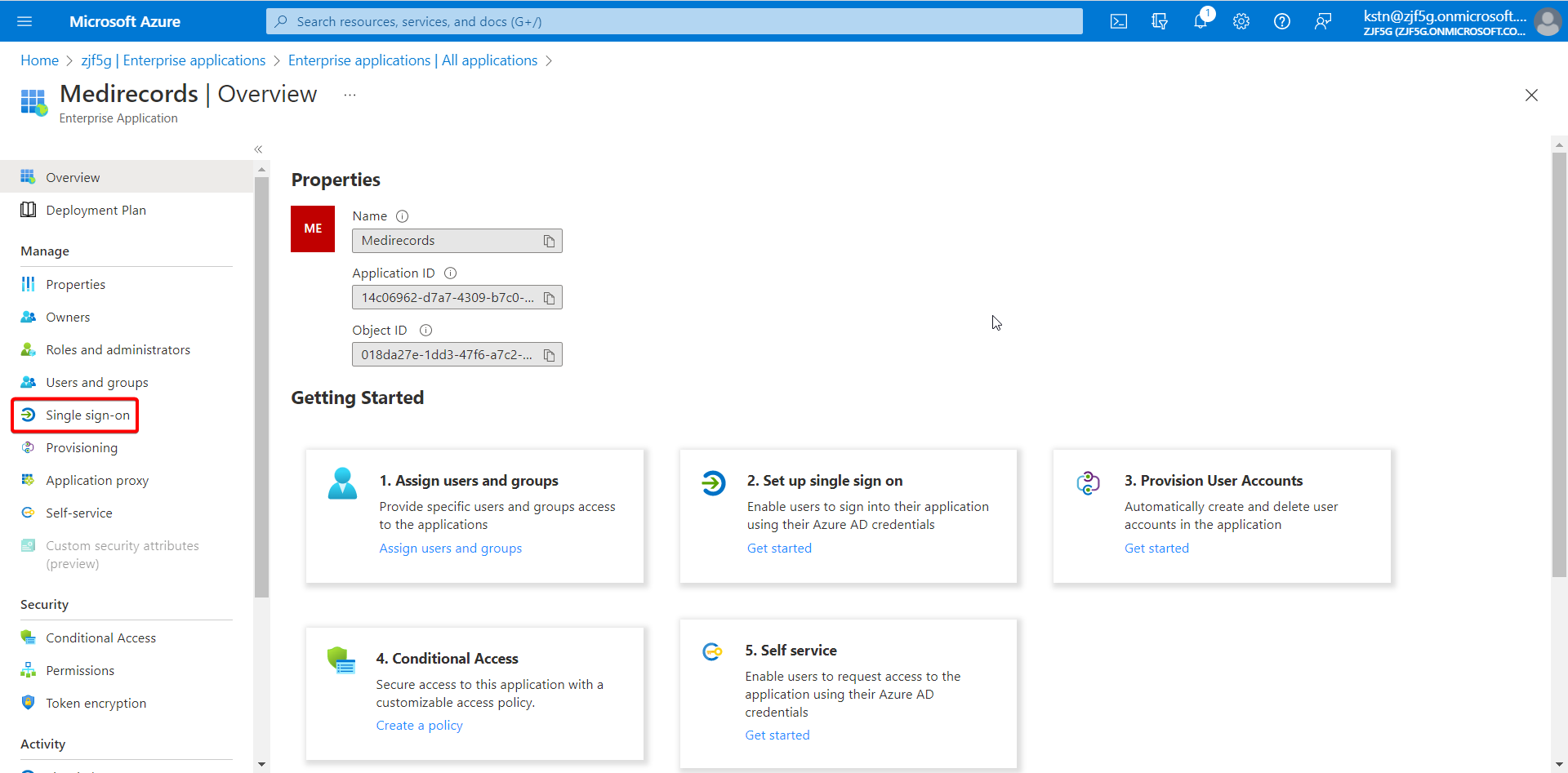The width and height of the screenshot is (1568, 773).
Task: Click the Create a policy link
Action: (x=419, y=726)
